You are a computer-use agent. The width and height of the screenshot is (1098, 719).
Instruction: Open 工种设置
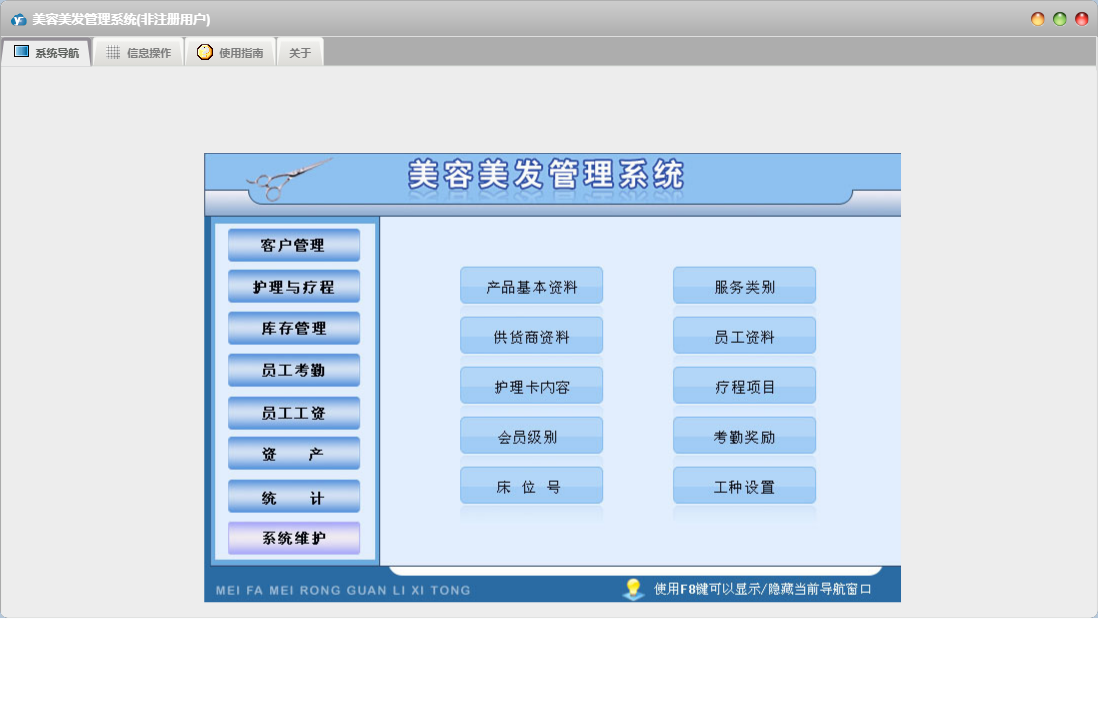click(744, 486)
